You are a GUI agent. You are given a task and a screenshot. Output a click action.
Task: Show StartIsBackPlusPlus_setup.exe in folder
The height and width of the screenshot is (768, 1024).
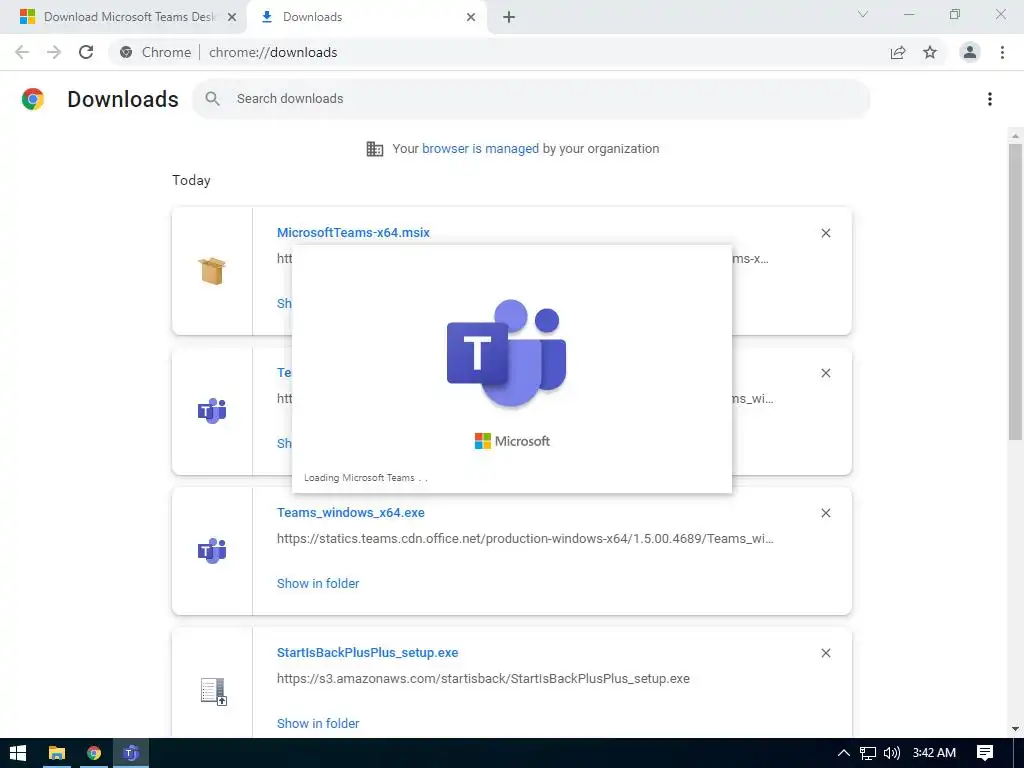[x=318, y=724]
